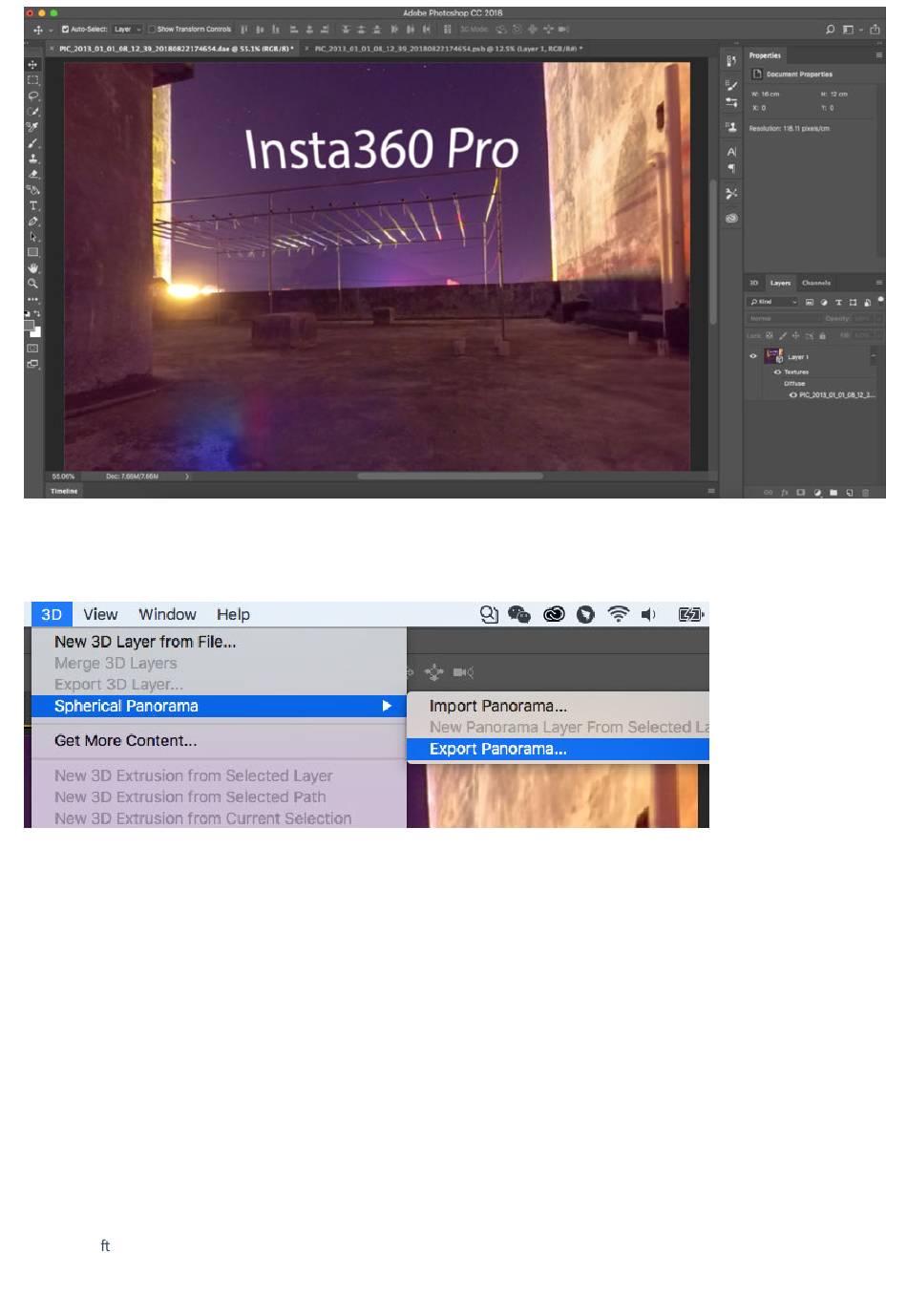Switch to the 3D panel tab
Screen dimensions: 907x1316
click(753, 283)
